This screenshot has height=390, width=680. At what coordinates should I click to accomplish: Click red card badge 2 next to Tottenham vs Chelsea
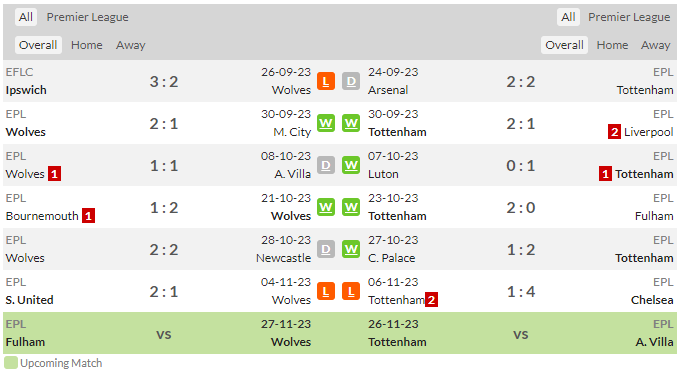(x=431, y=300)
